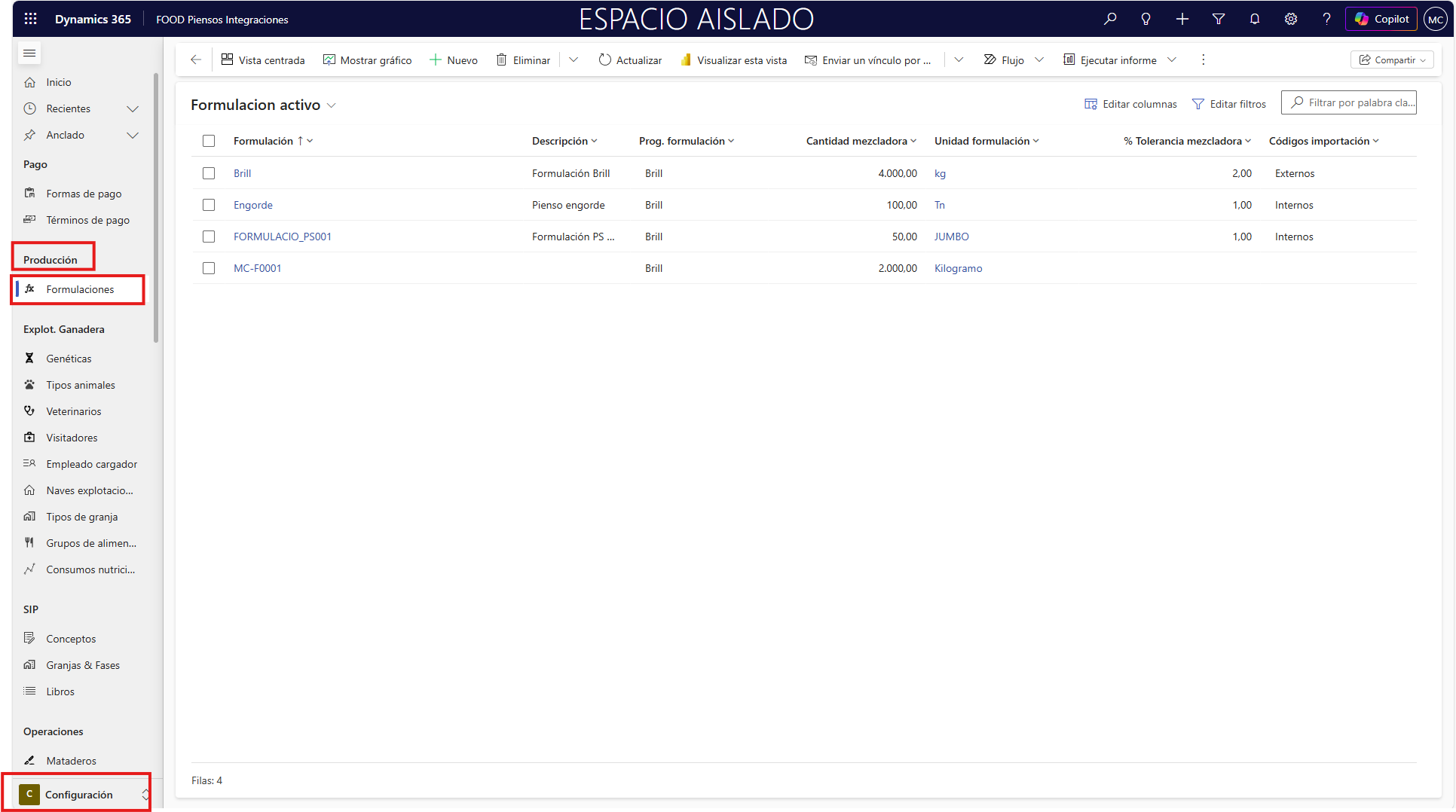Check the Brill row checkbox
The width and height of the screenshot is (1456, 812).
pyautogui.click(x=209, y=173)
